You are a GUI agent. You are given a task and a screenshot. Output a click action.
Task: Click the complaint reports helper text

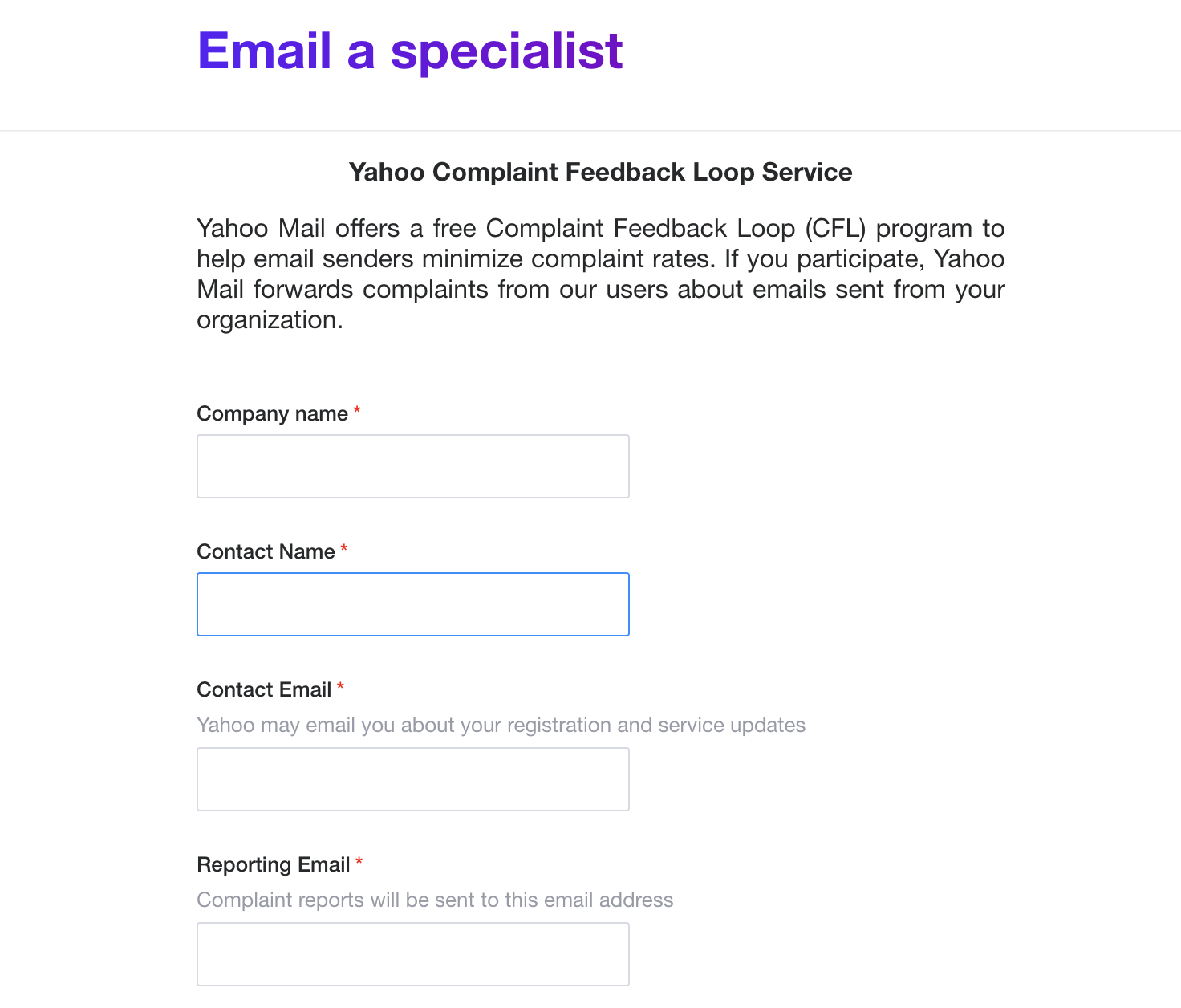(x=434, y=900)
